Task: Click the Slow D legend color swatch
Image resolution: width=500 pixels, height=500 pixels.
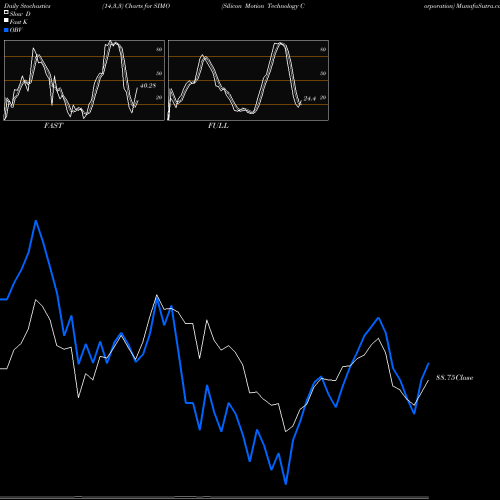Action: (6, 13)
